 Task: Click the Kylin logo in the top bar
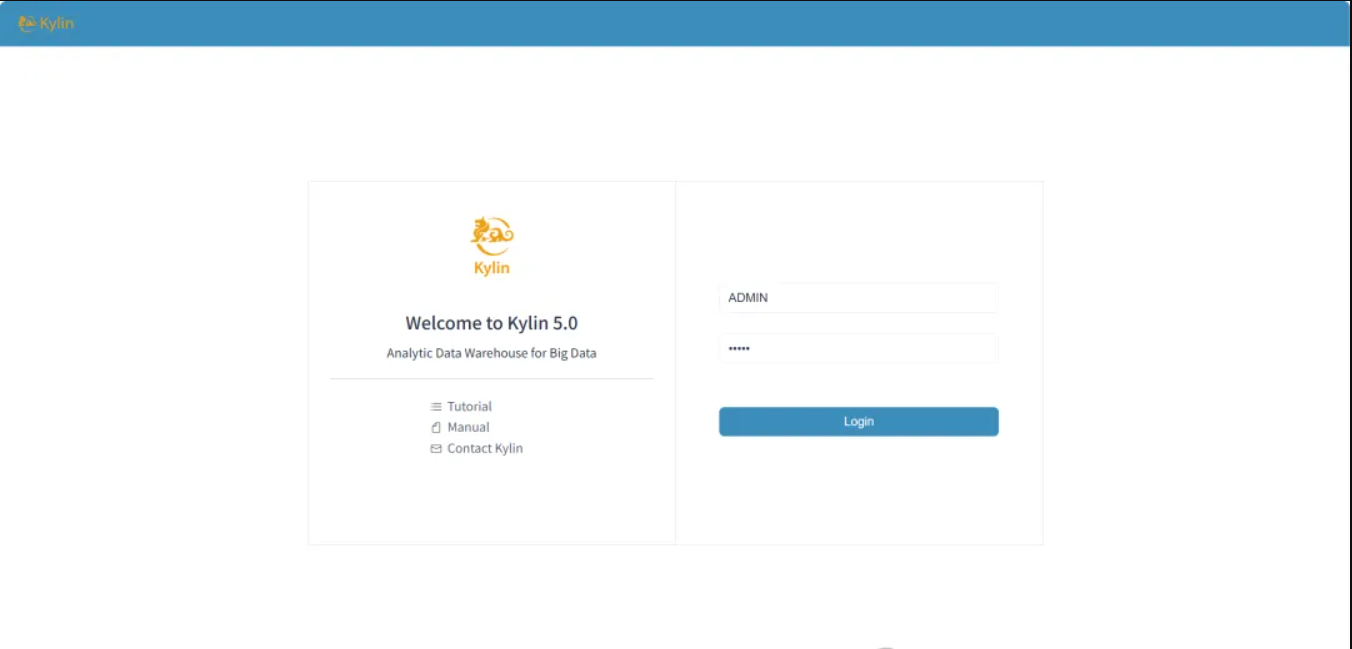click(x=46, y=23)
